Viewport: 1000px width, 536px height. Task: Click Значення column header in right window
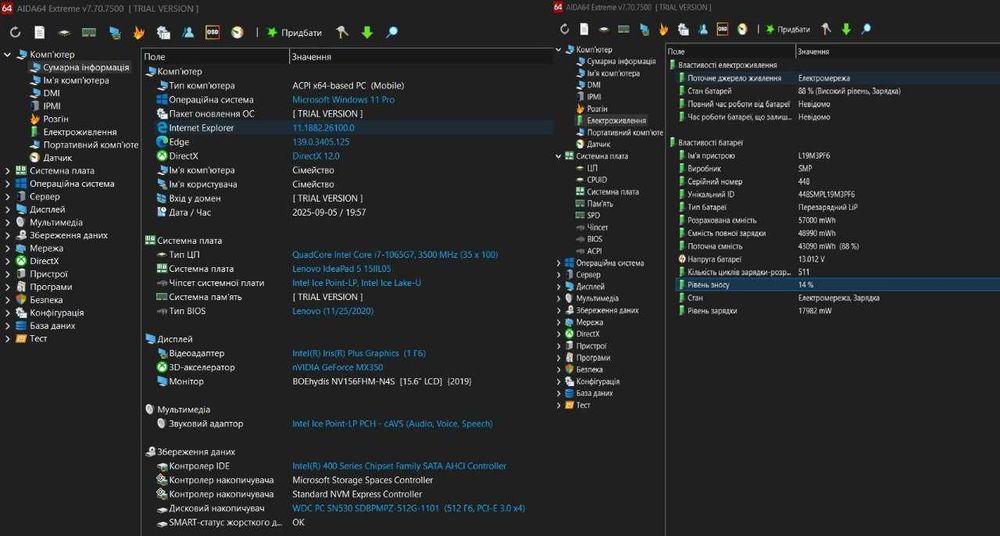pyautogui.click(x=897, y=52)
